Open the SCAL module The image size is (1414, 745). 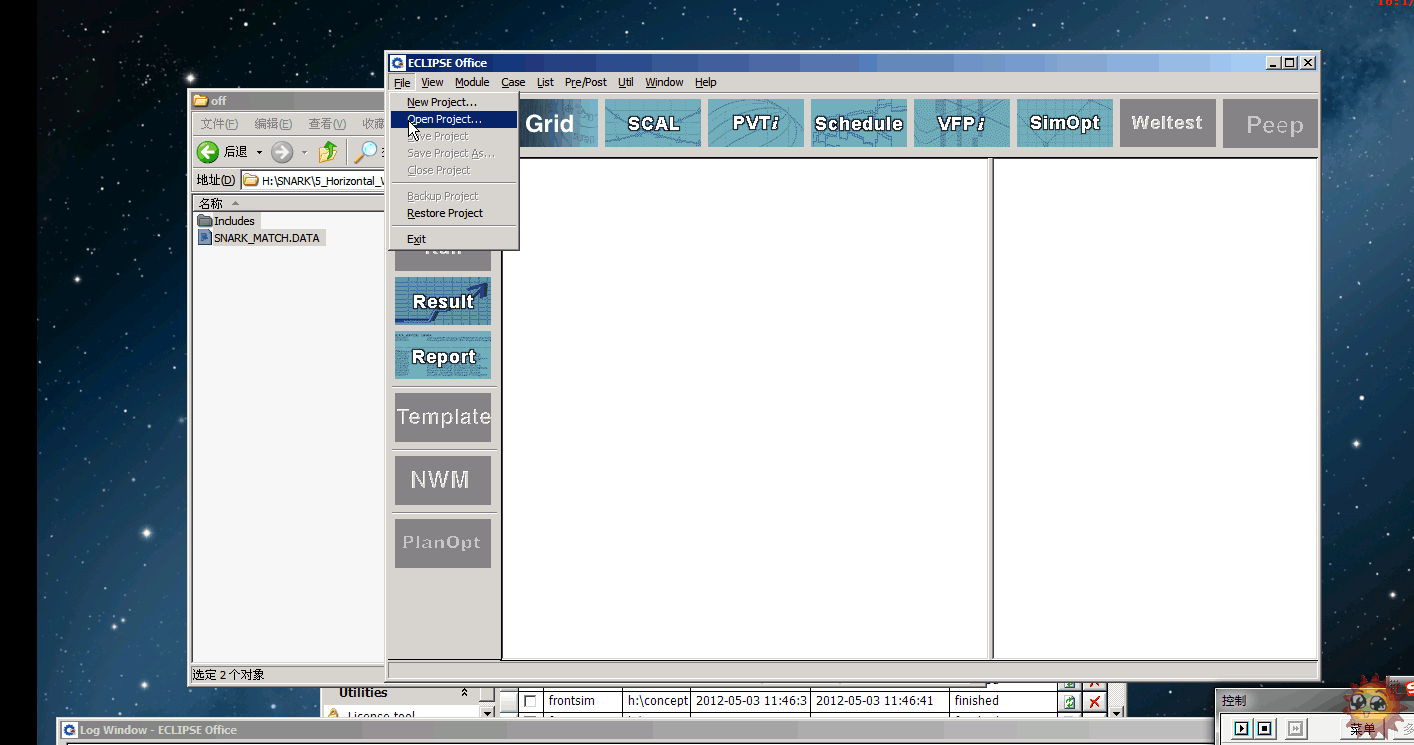click(653, 123)
